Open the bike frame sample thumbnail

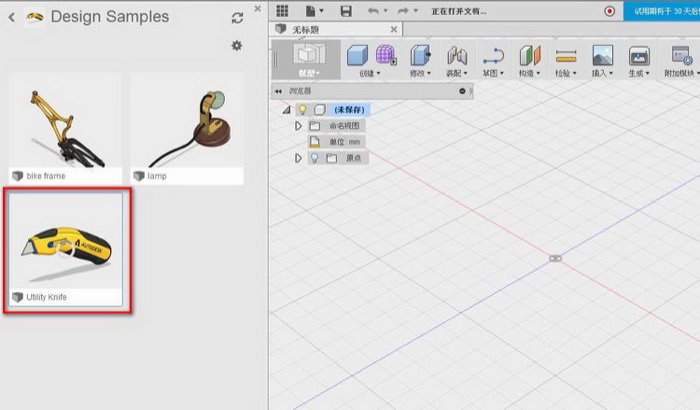[65, 128]
